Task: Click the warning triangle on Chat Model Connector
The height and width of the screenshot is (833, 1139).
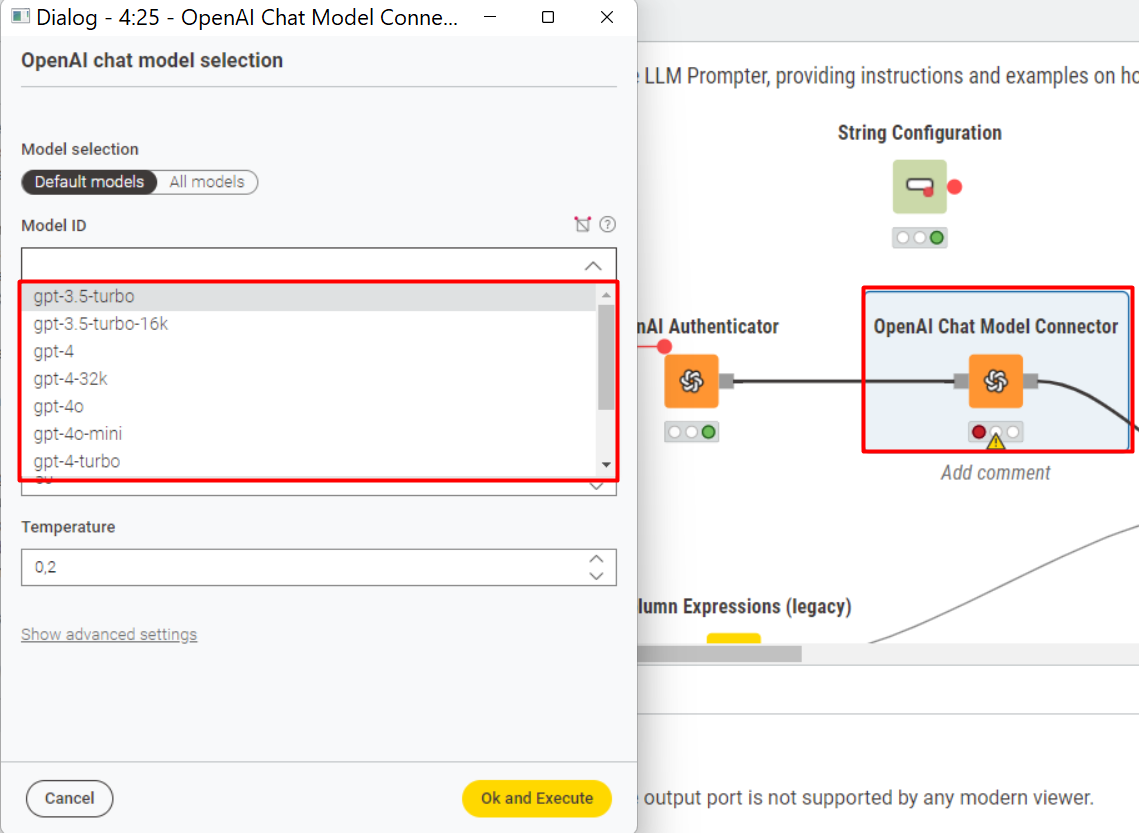Action: tap(995, 440)
